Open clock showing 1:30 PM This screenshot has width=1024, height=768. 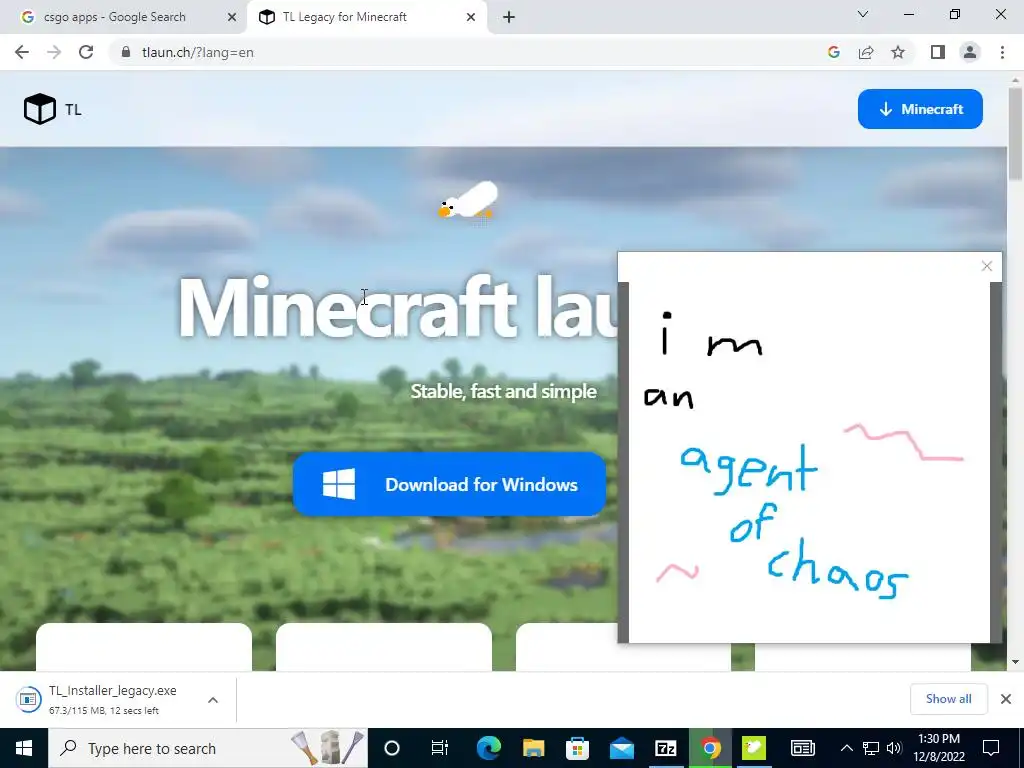pos(939,748)
